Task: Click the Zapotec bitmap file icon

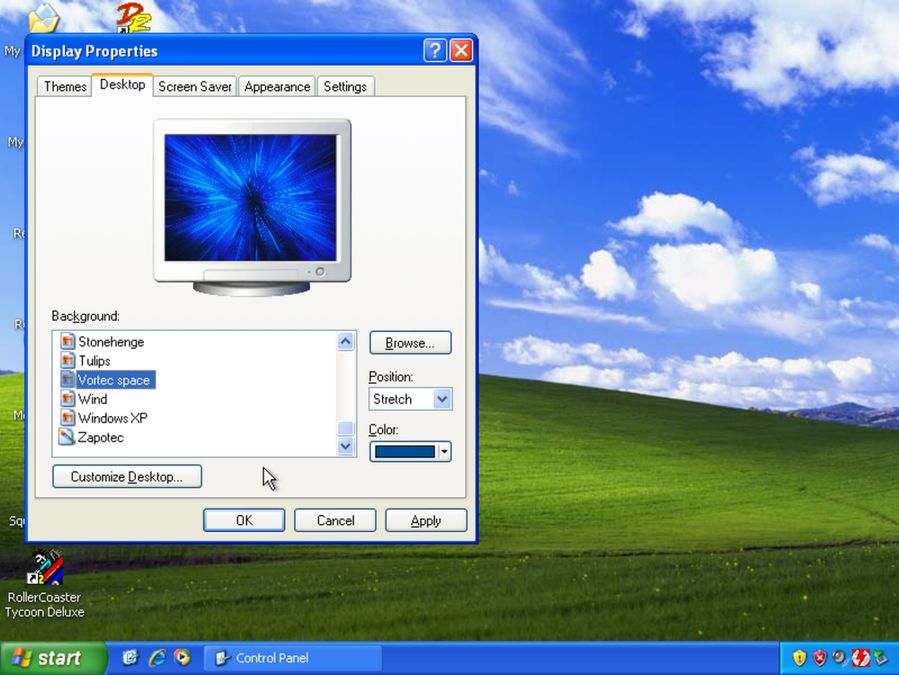Action: (x=67, y=437)
